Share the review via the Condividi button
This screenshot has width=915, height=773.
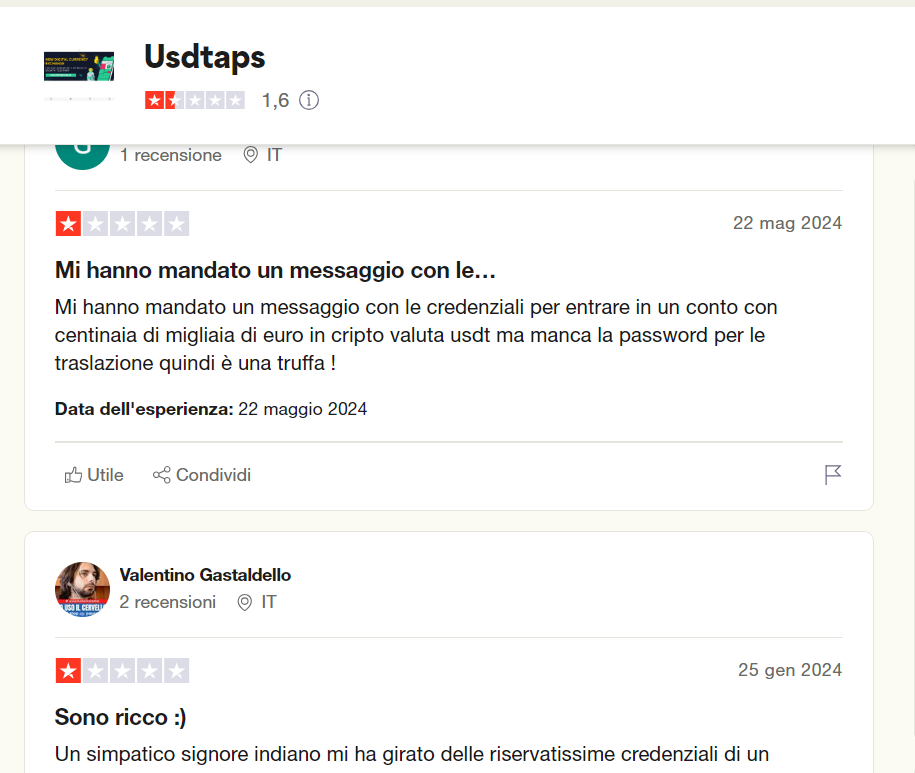[202, 475]
